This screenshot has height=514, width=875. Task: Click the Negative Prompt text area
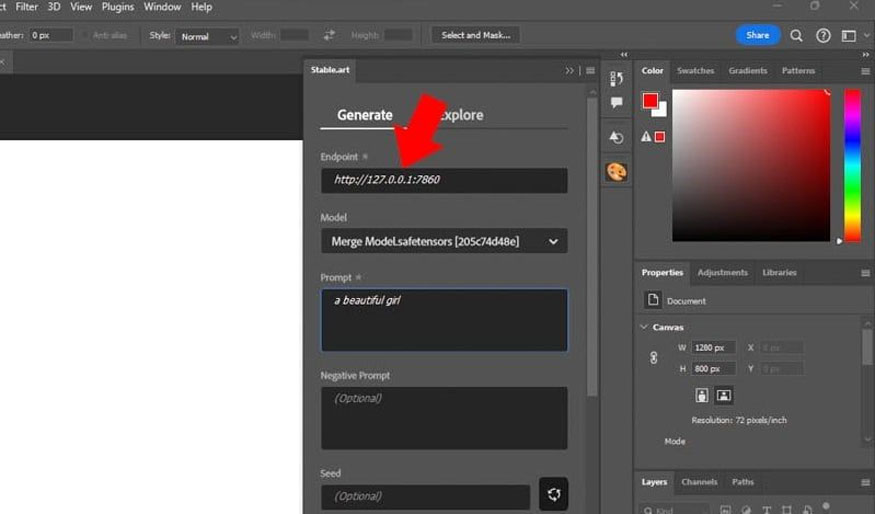click(444, 418)
